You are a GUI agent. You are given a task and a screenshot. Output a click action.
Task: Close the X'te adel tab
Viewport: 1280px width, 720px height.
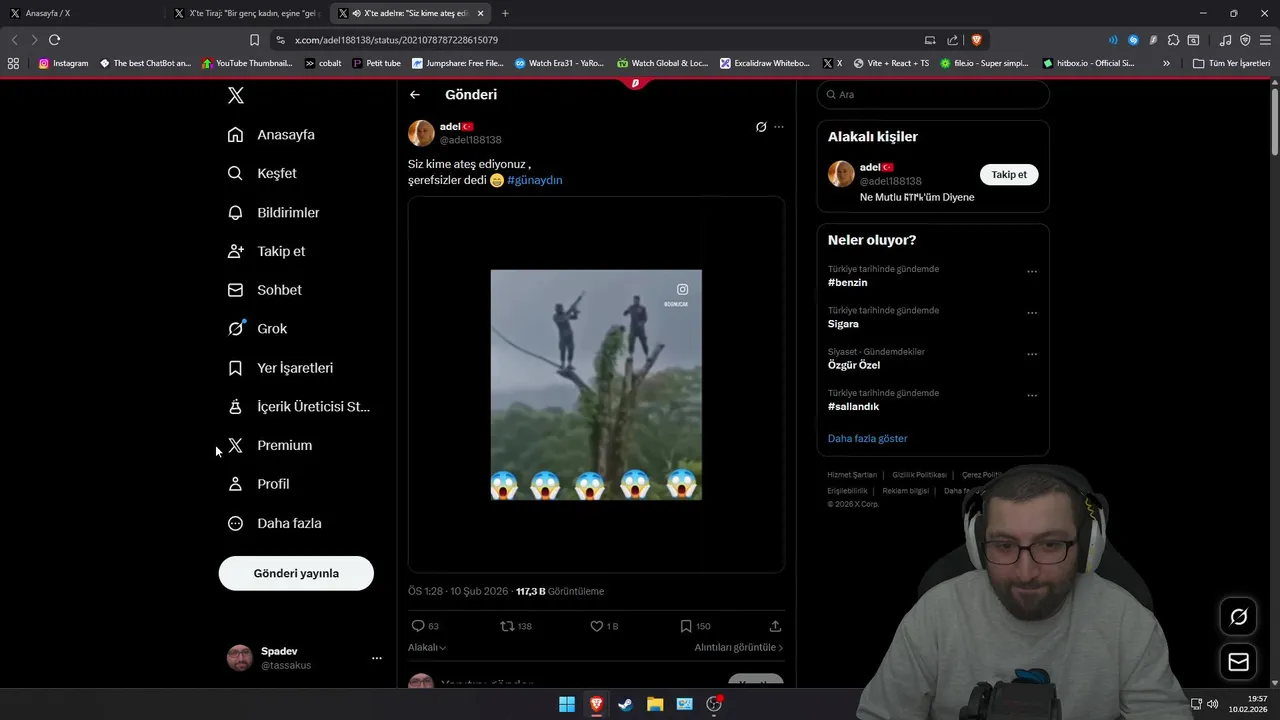[481, 13]
